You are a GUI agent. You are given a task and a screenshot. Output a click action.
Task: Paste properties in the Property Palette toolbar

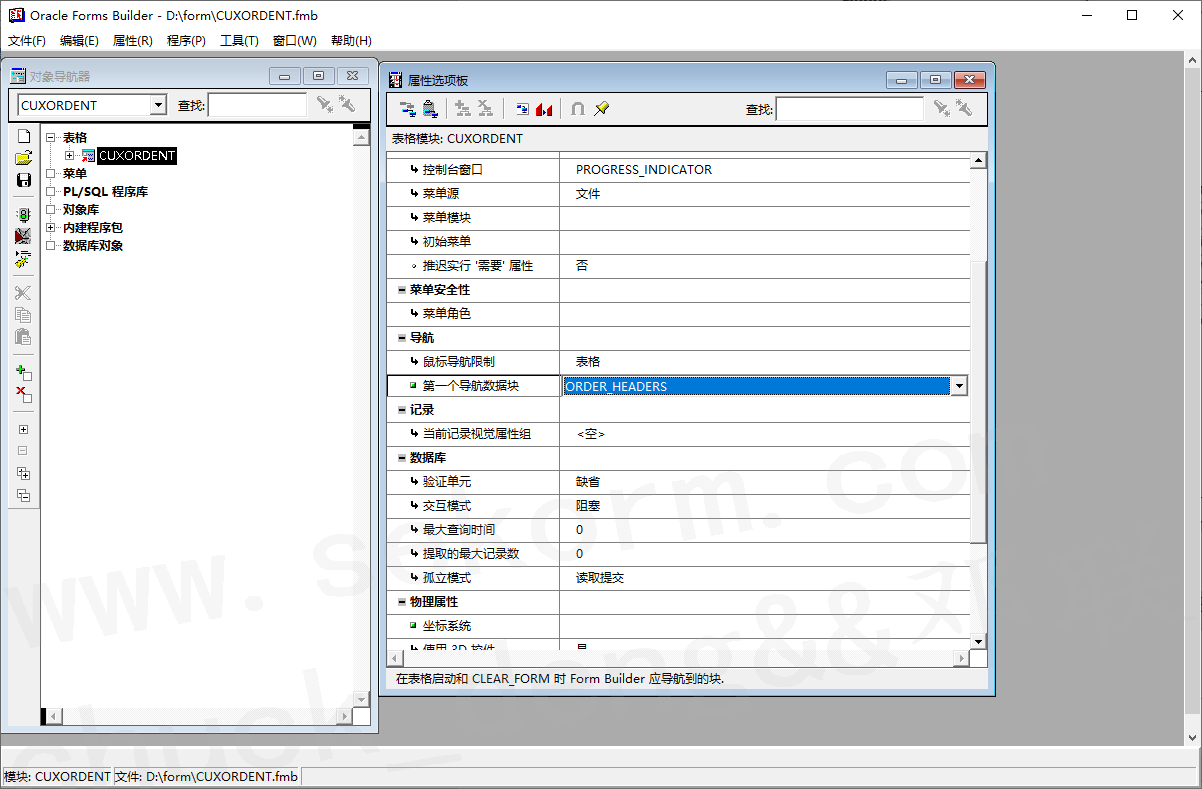[x=431, y=108]
